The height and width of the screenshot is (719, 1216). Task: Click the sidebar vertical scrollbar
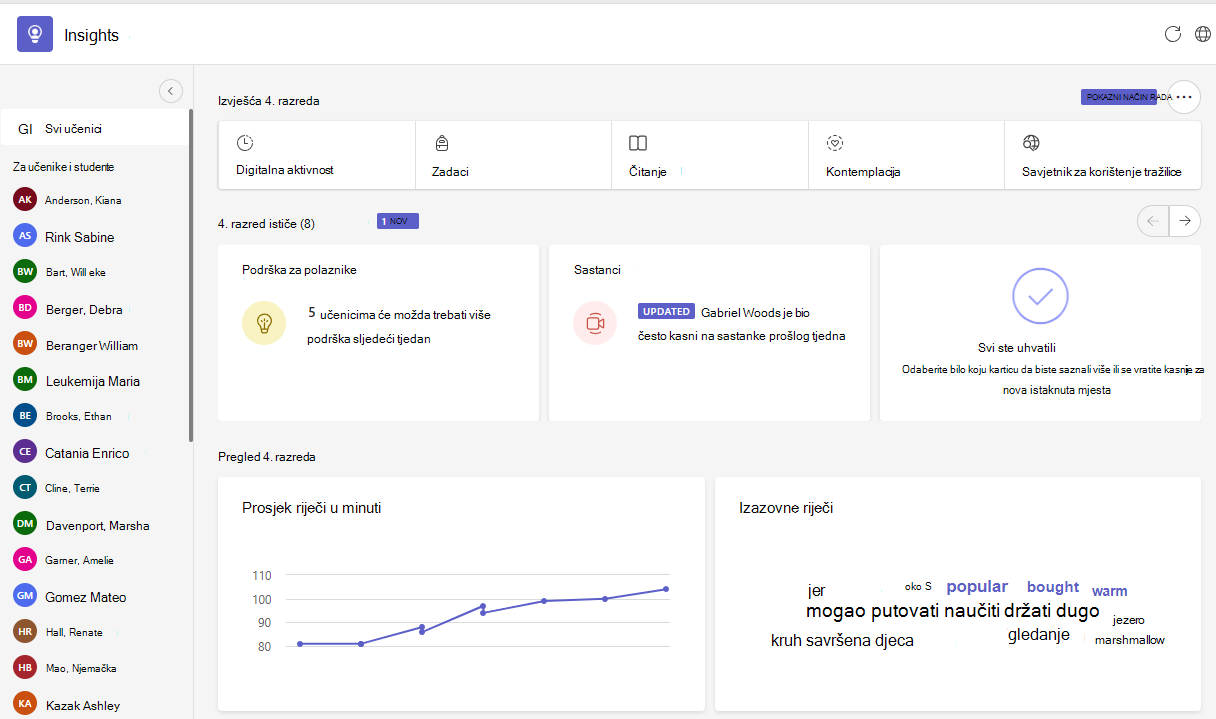coord(191,275)
